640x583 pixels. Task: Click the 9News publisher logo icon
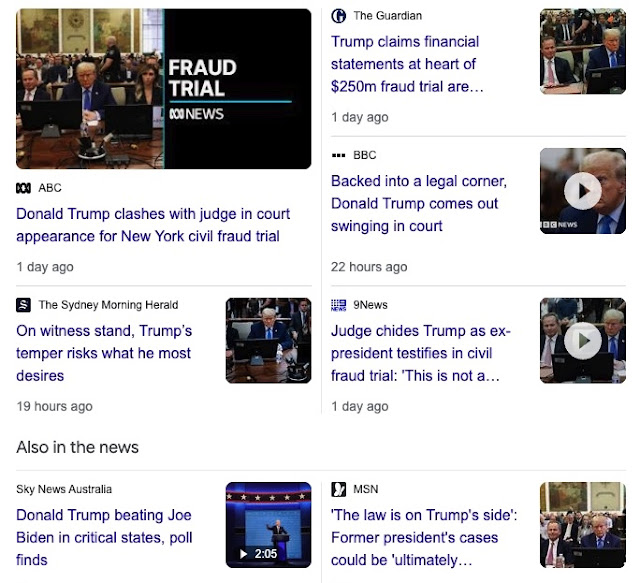coord(338,305)
